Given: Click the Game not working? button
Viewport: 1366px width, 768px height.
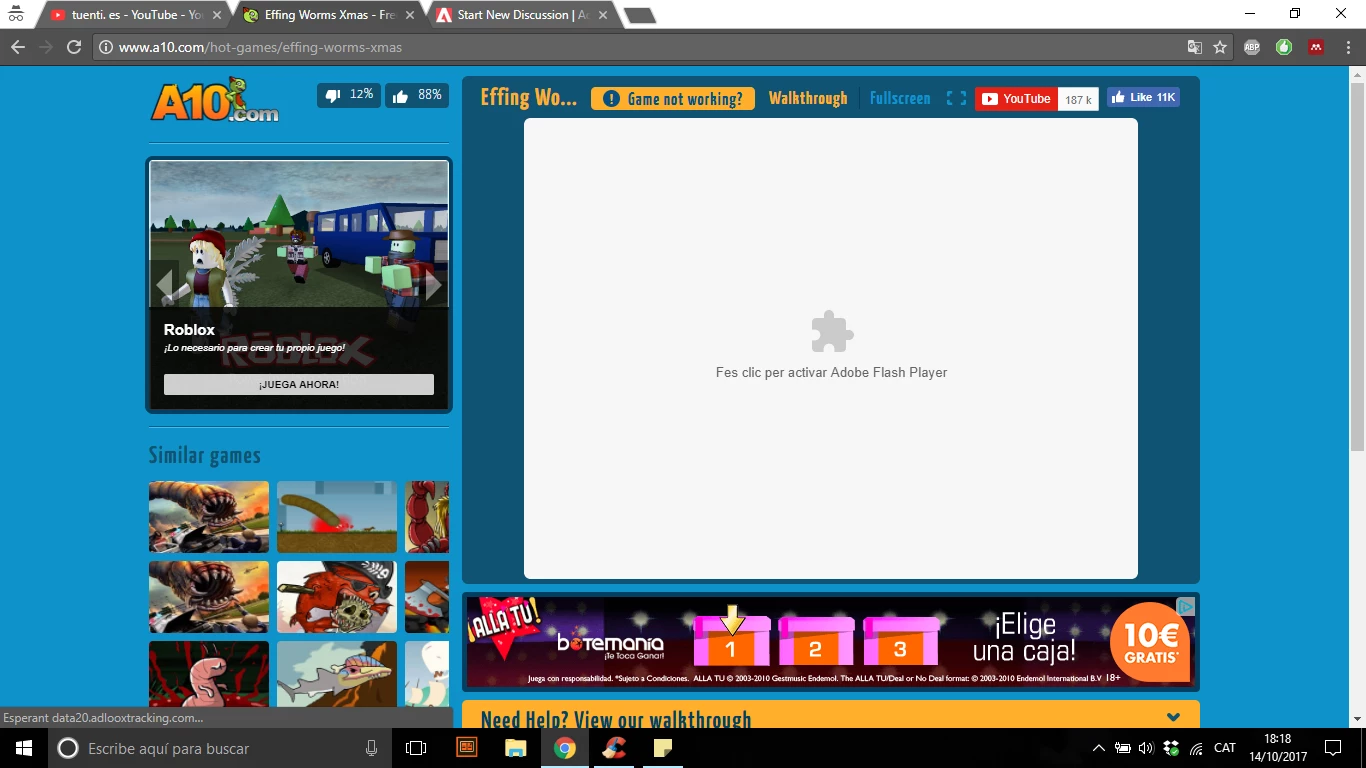Looking at the screenshot, I should coord(673,98).
